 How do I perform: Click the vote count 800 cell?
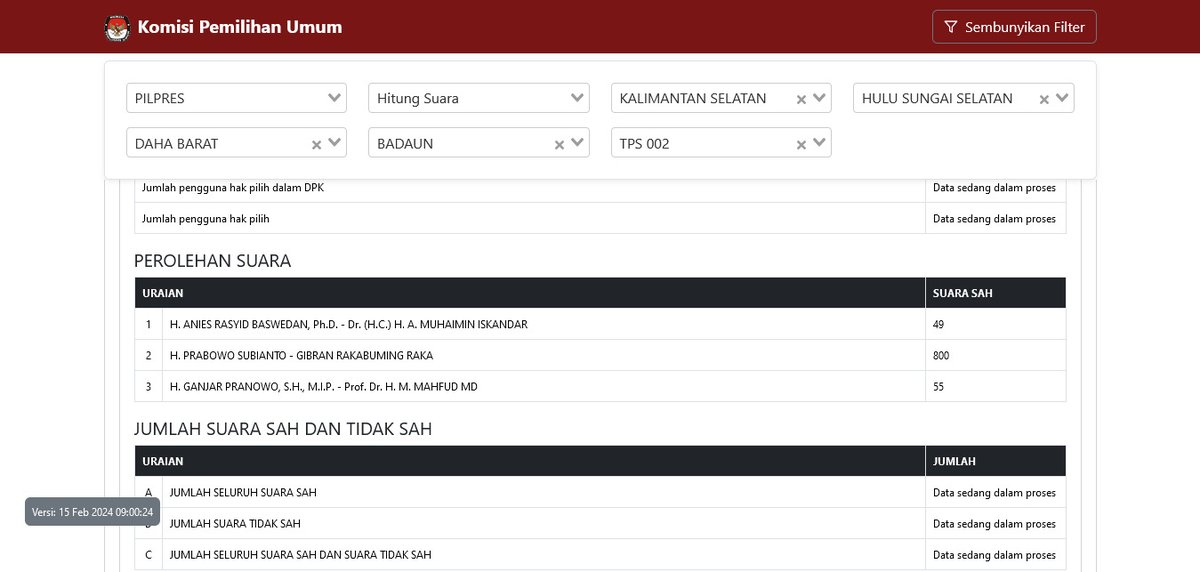pos(995,355)
